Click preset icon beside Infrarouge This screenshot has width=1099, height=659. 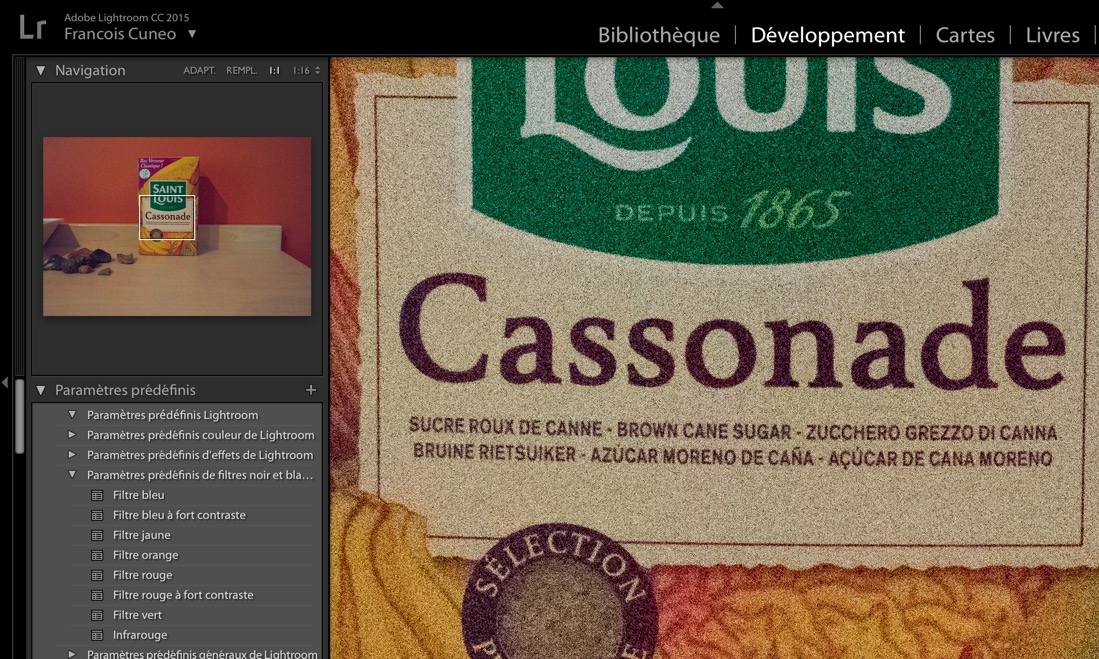click(97, 634)
